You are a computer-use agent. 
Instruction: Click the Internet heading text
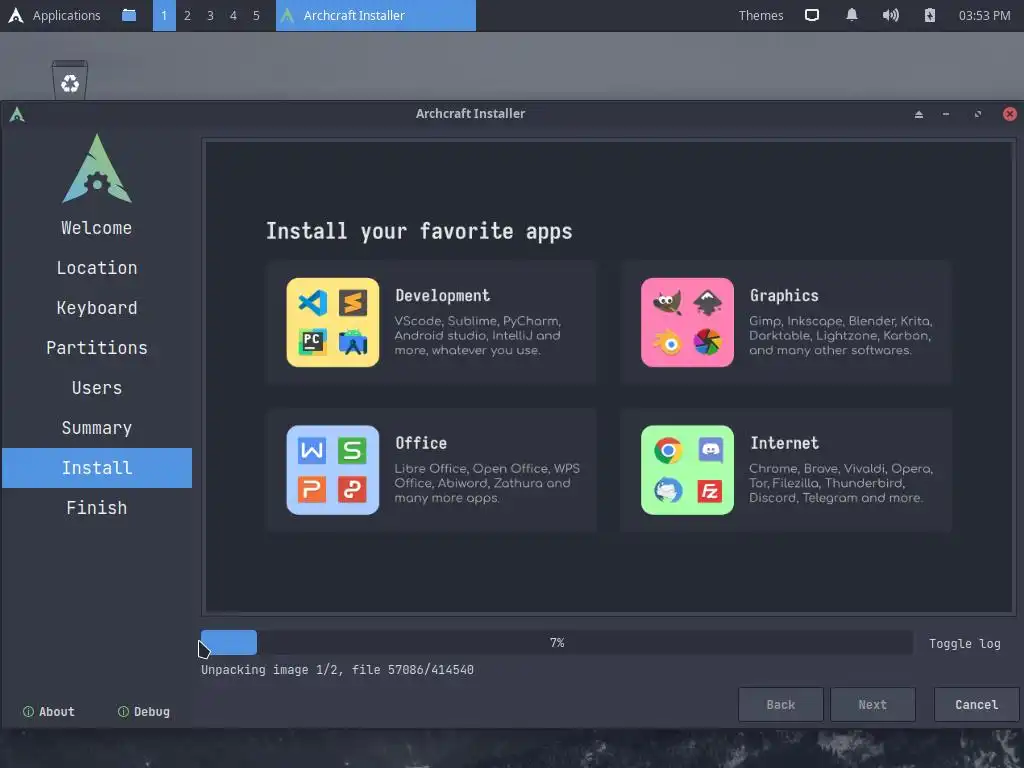point(784,443)
